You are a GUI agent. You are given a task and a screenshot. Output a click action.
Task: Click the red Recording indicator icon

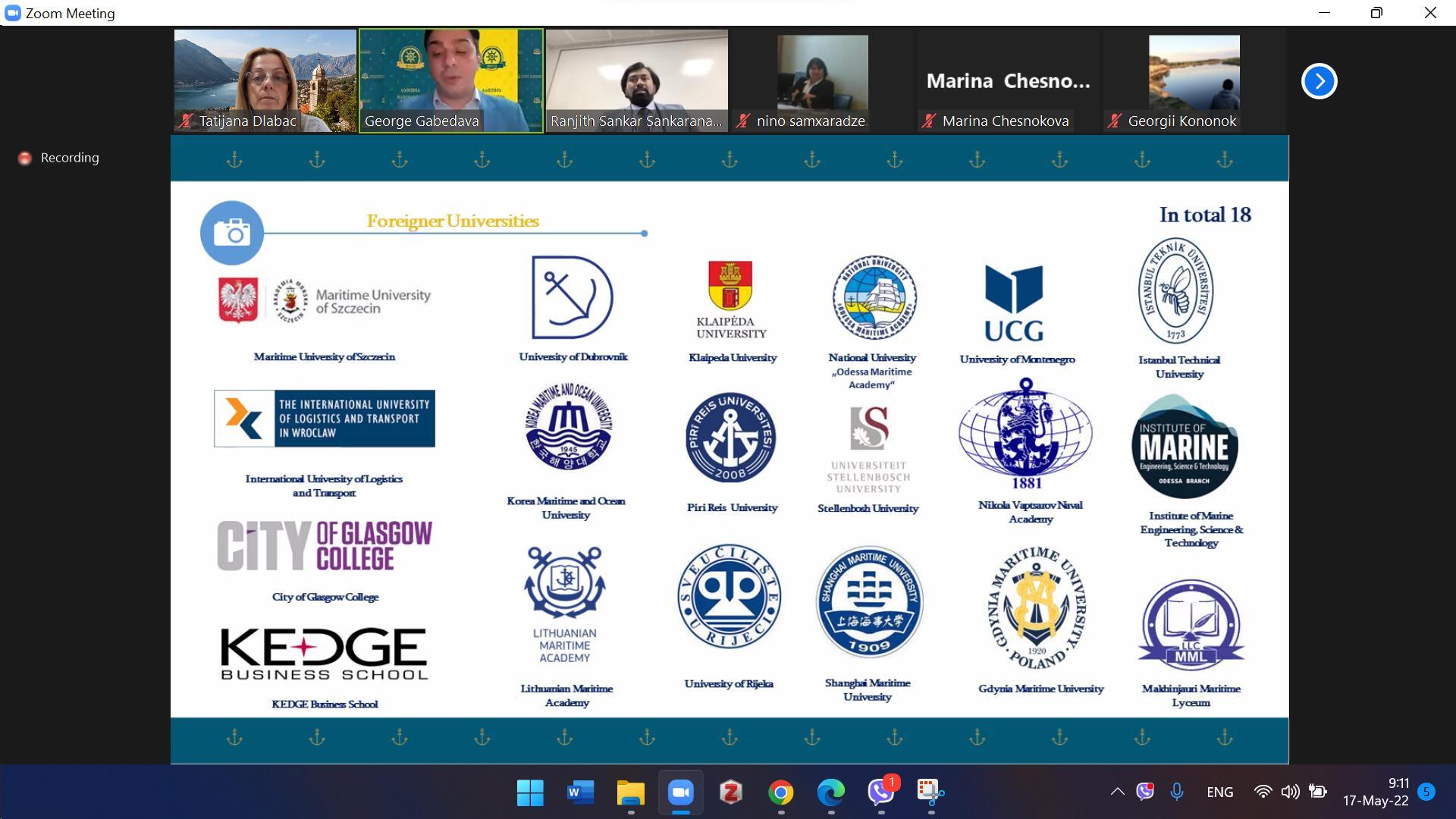pyautogui.click(x=25, y=158)
